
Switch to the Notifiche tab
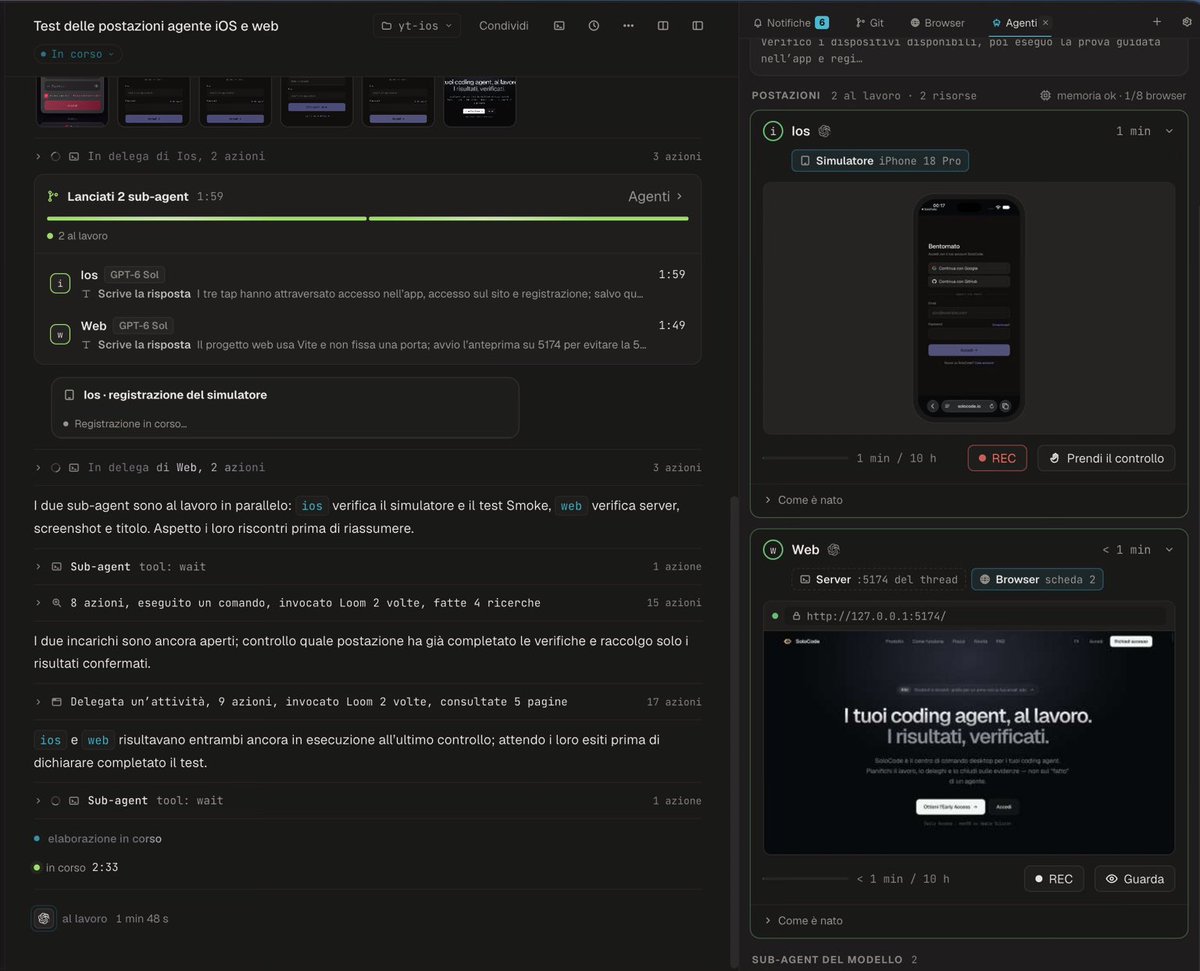point(790,22)
